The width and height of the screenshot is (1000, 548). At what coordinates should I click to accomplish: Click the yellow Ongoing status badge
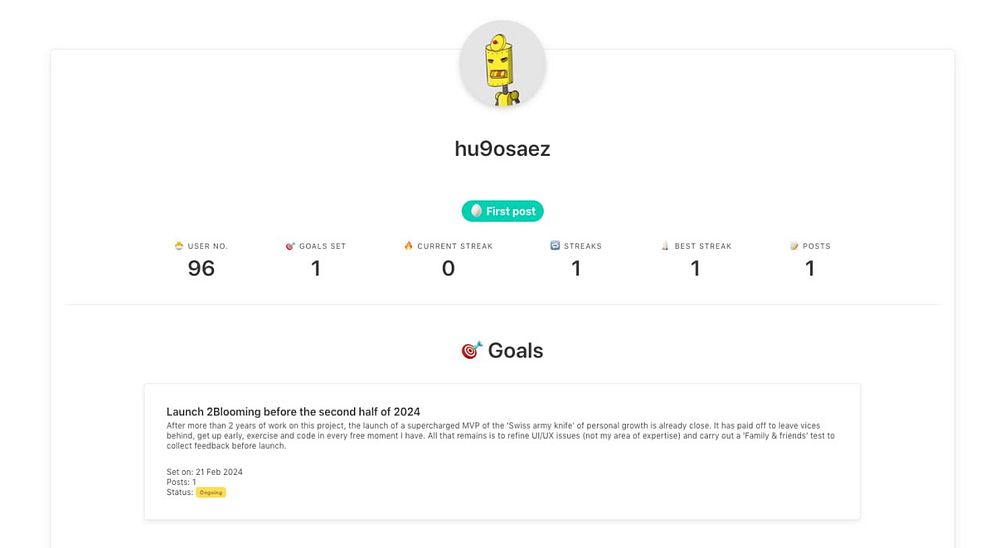(x=211, y=492)
